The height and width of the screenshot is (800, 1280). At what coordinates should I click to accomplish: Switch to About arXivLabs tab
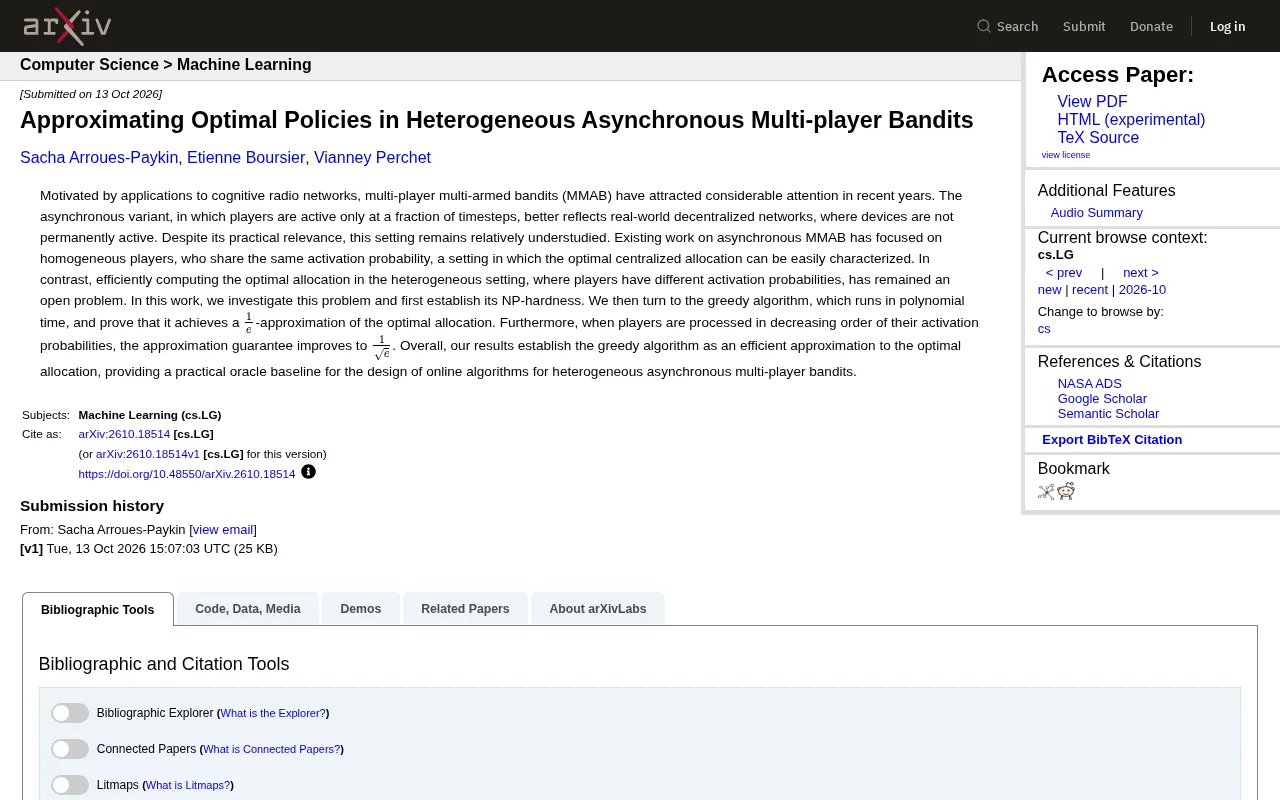[598, 609]
